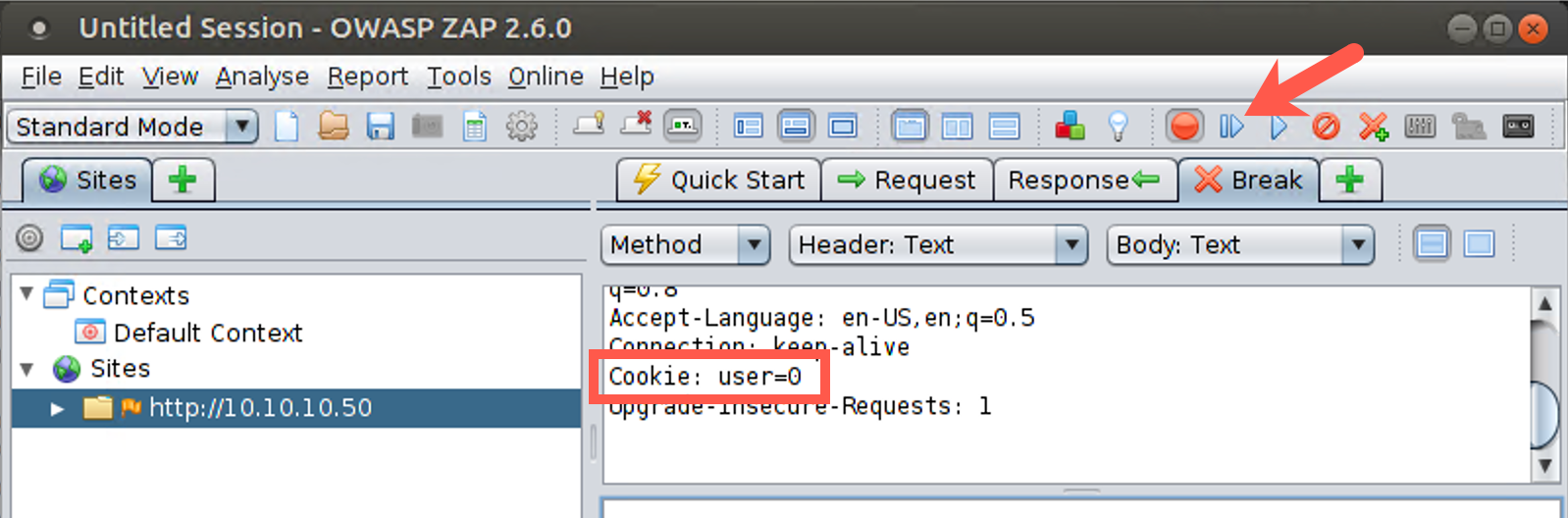1568x518 pixels.
Task: Open the Session Properties icon
Action: (x=475, y=127)
